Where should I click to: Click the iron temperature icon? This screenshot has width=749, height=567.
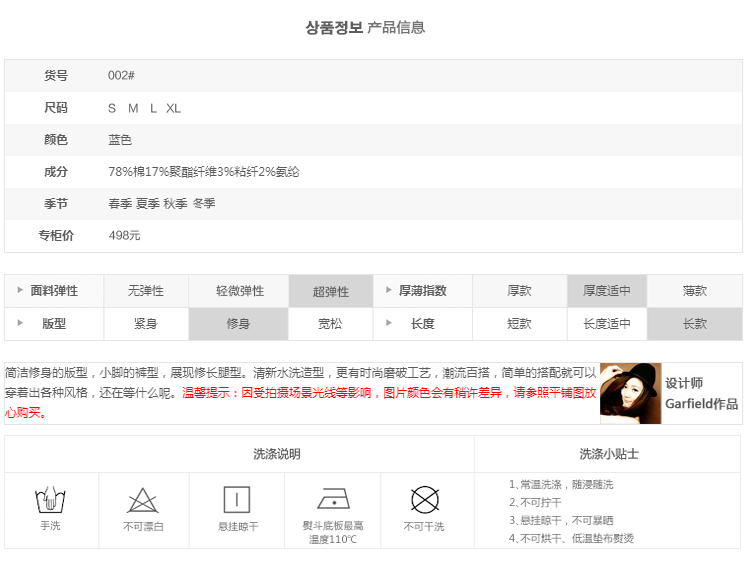coord(333,499)
